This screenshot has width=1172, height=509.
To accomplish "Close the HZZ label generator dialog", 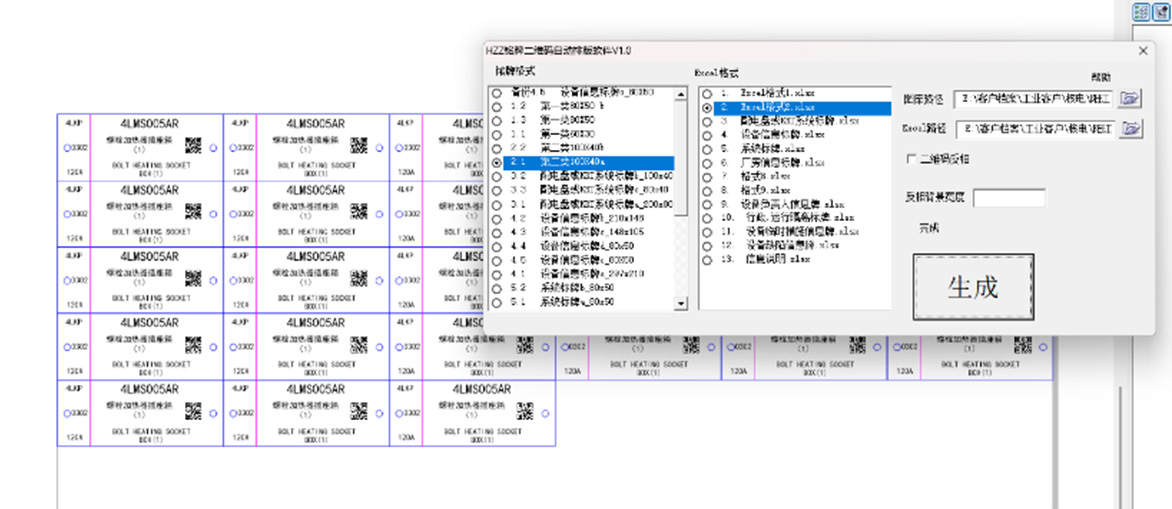I will (x=1144, y=50).
